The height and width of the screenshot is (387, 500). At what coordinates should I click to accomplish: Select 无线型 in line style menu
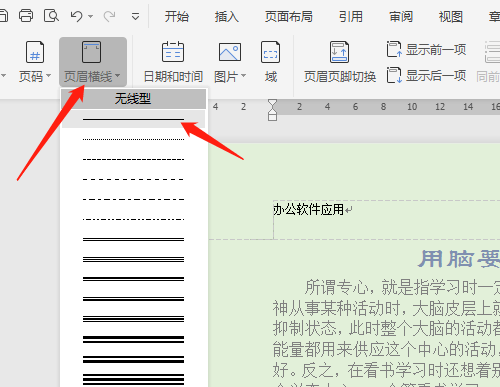(x=133, y=99)
